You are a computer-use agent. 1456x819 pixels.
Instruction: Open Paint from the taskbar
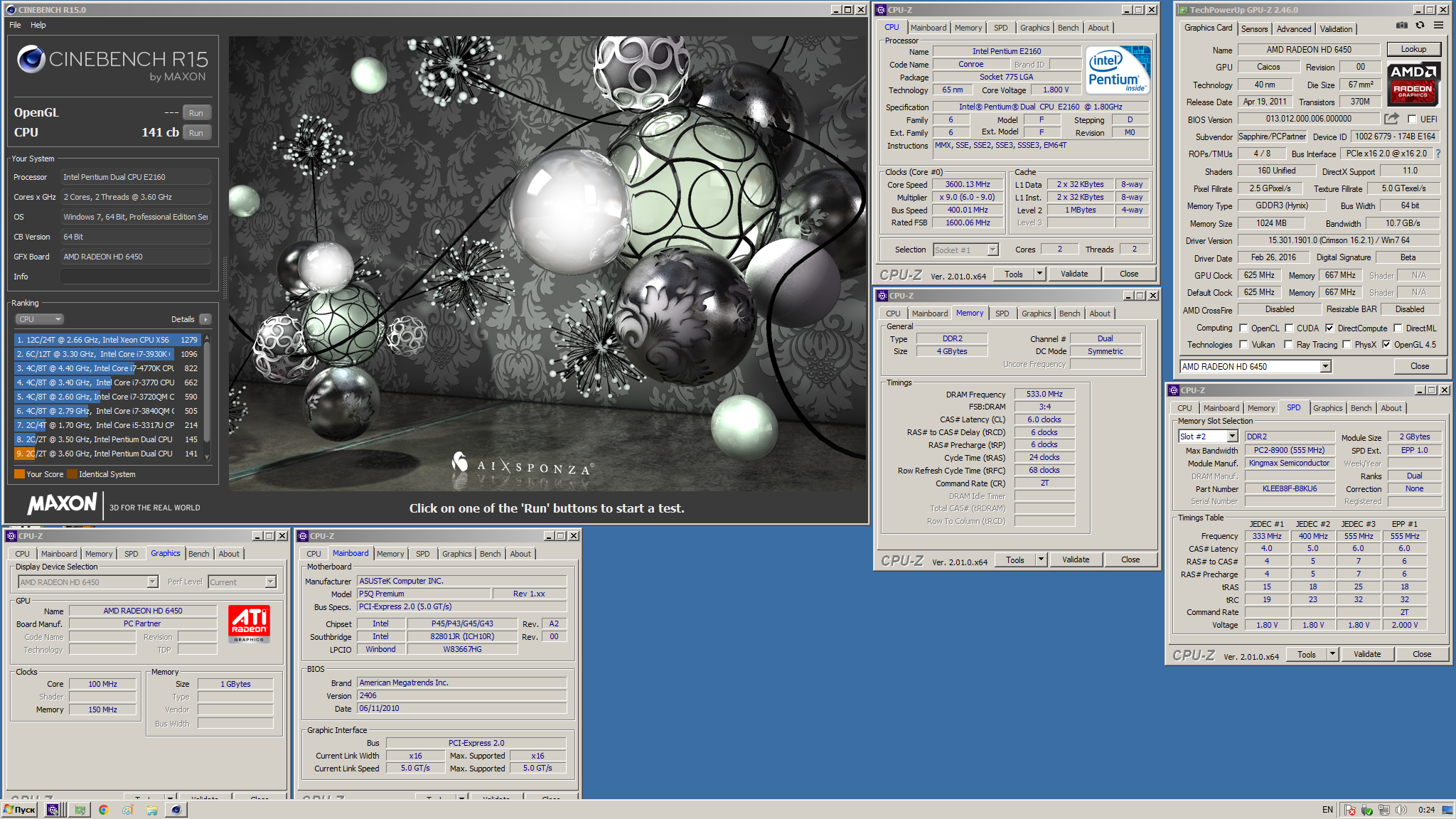[x=128, y=810]
